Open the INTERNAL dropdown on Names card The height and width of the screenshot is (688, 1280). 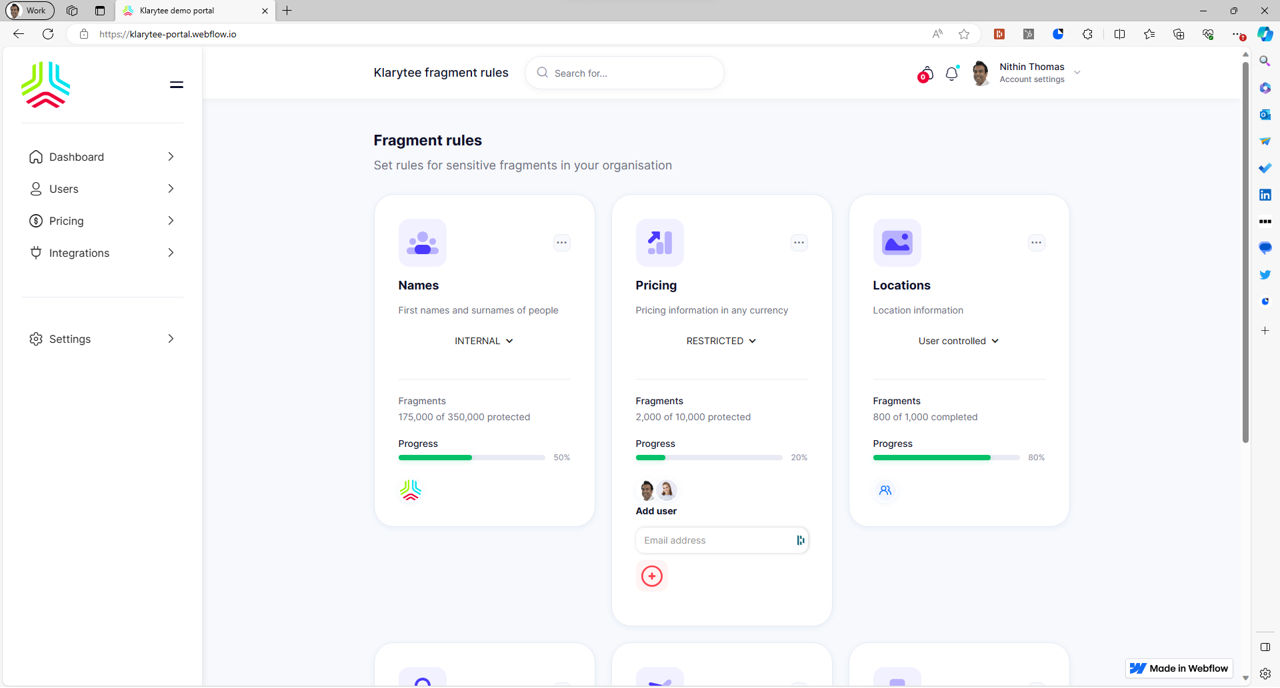(x=484, y=340)
